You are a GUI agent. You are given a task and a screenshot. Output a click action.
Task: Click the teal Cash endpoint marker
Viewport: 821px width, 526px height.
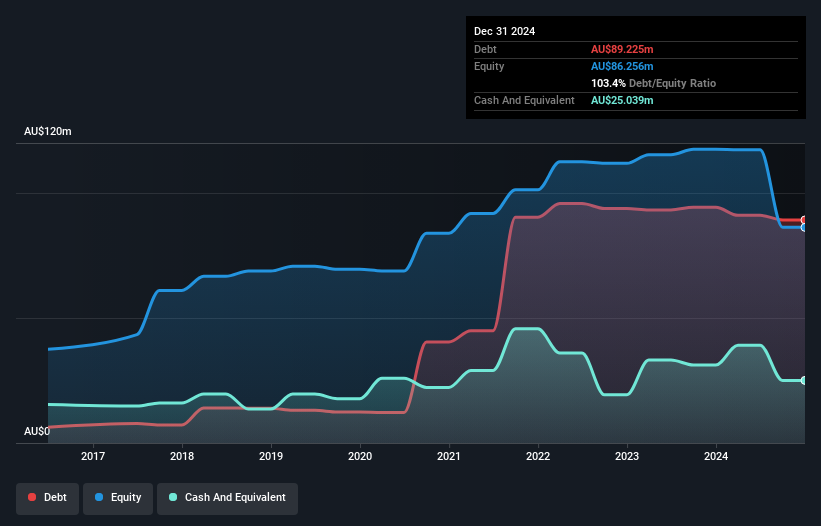[804, 380]
